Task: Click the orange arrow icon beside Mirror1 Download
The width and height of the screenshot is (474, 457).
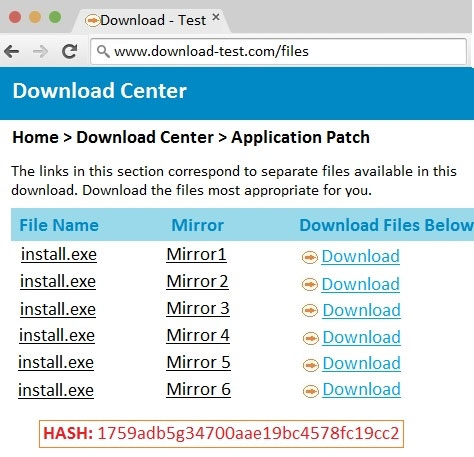Action: 310,257
